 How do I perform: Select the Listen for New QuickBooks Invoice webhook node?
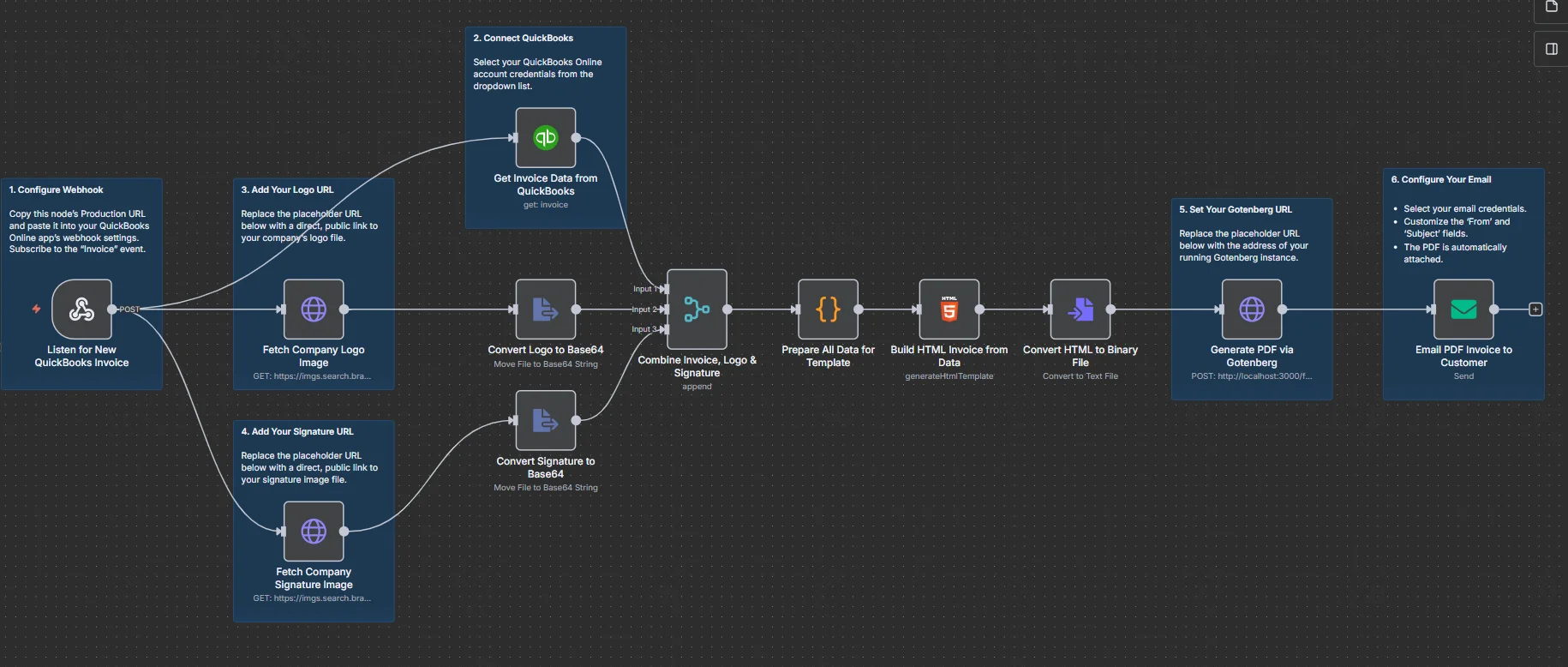(81, 309)
